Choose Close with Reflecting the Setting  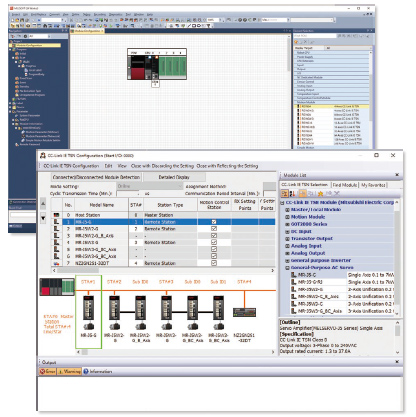pyautogui.click(x=227, y=166)
